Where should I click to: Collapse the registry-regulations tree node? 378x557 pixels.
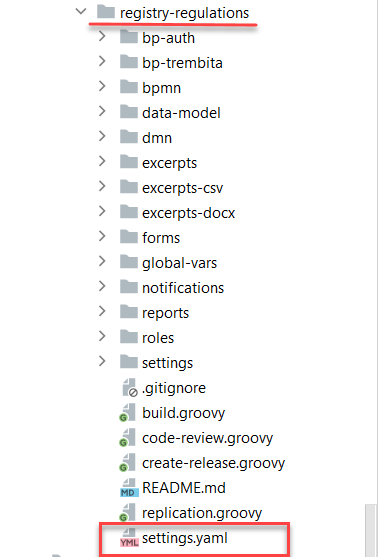pos(81,11)
